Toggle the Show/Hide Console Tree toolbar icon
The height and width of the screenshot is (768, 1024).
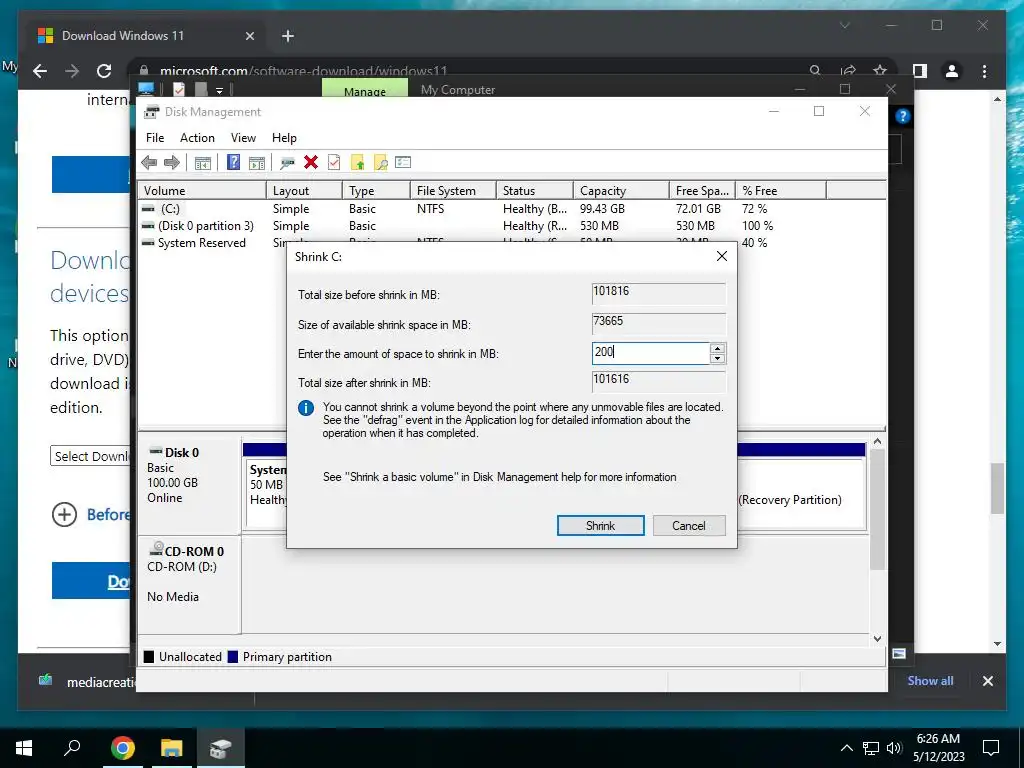coord(203,163)
